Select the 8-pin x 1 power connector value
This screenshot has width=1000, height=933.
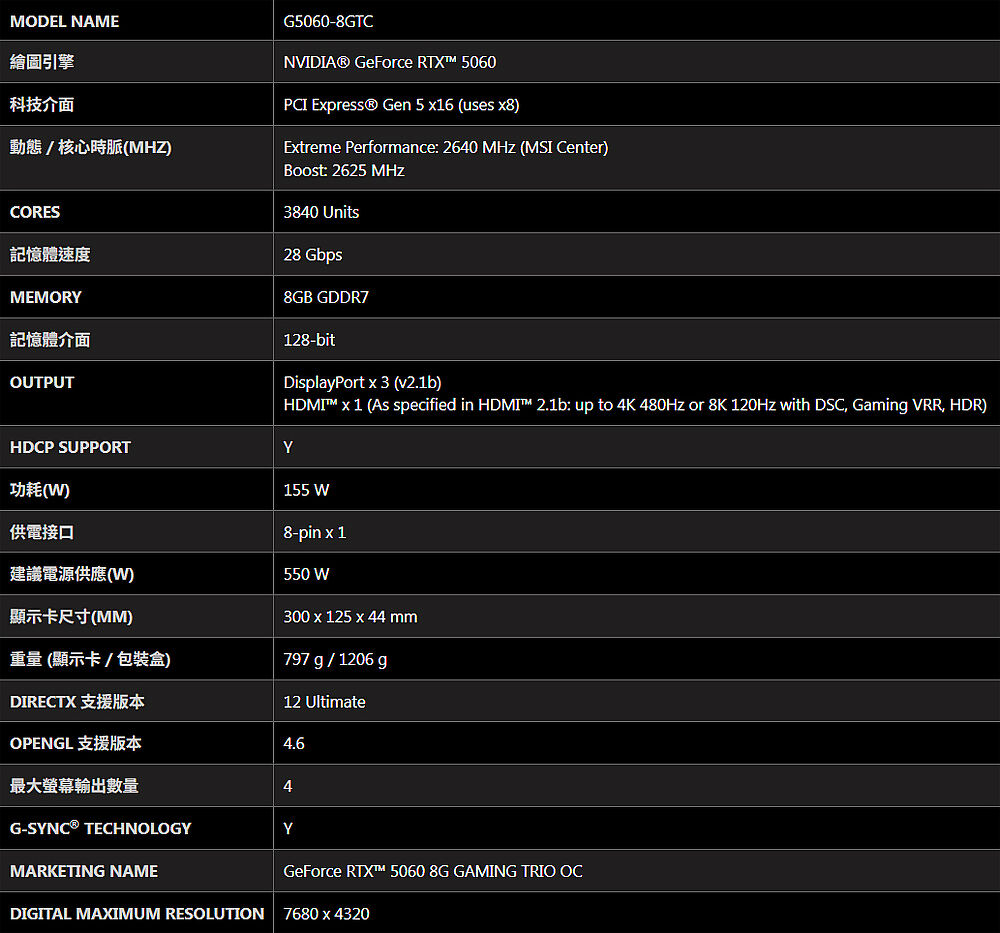pyautogui.click(x=314, y=532)
